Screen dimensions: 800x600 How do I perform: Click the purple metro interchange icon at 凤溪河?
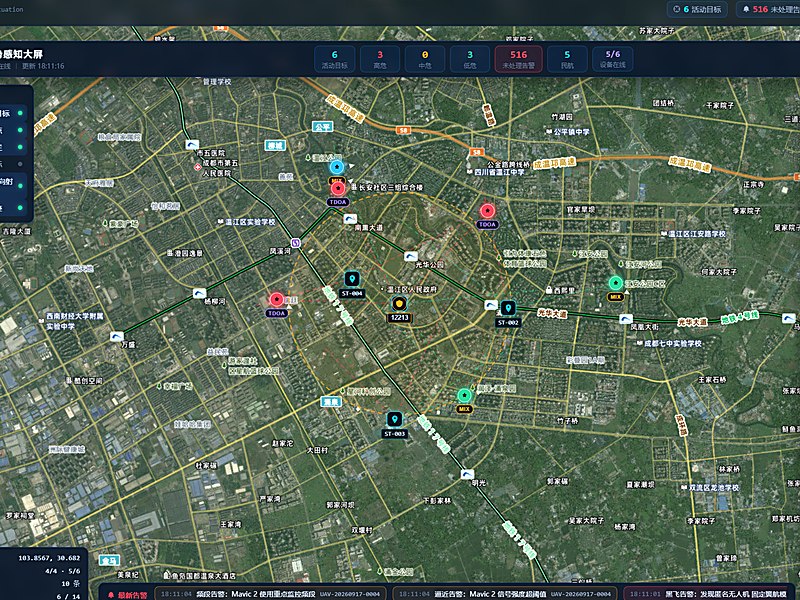[x=296, y=242]
